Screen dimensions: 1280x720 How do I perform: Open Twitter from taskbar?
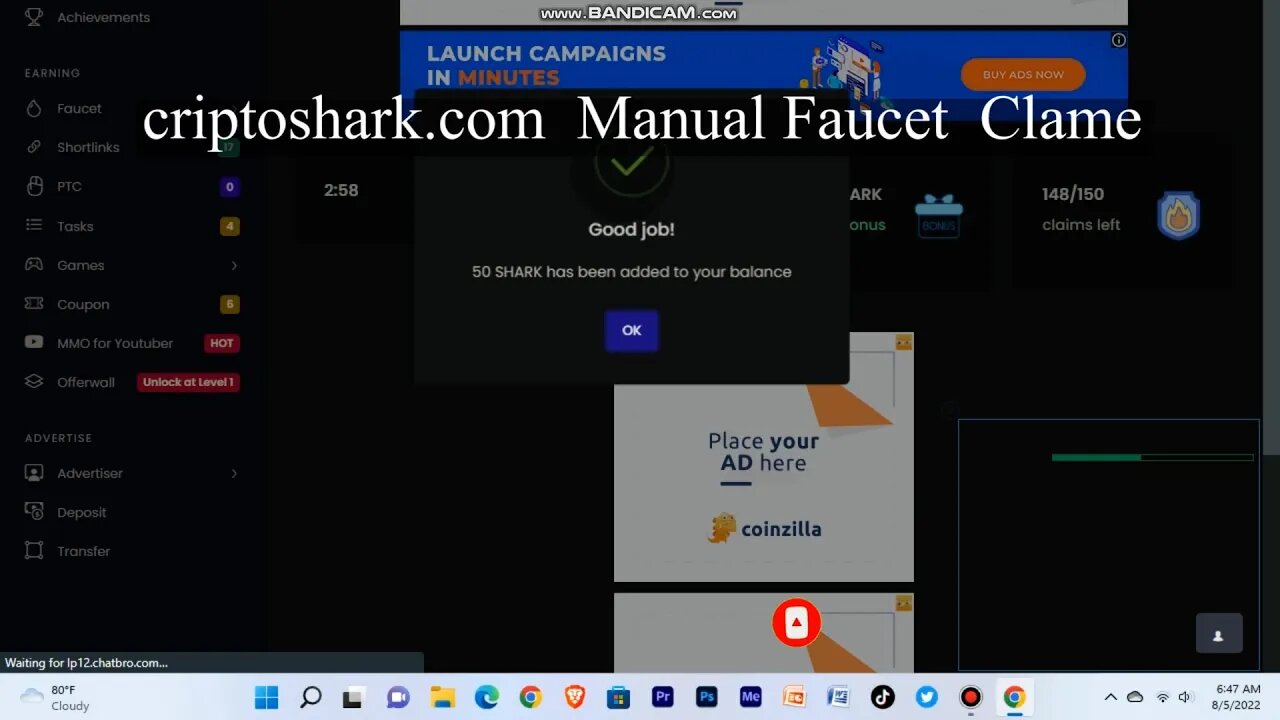pyautogui.click(x=927, y=697)
